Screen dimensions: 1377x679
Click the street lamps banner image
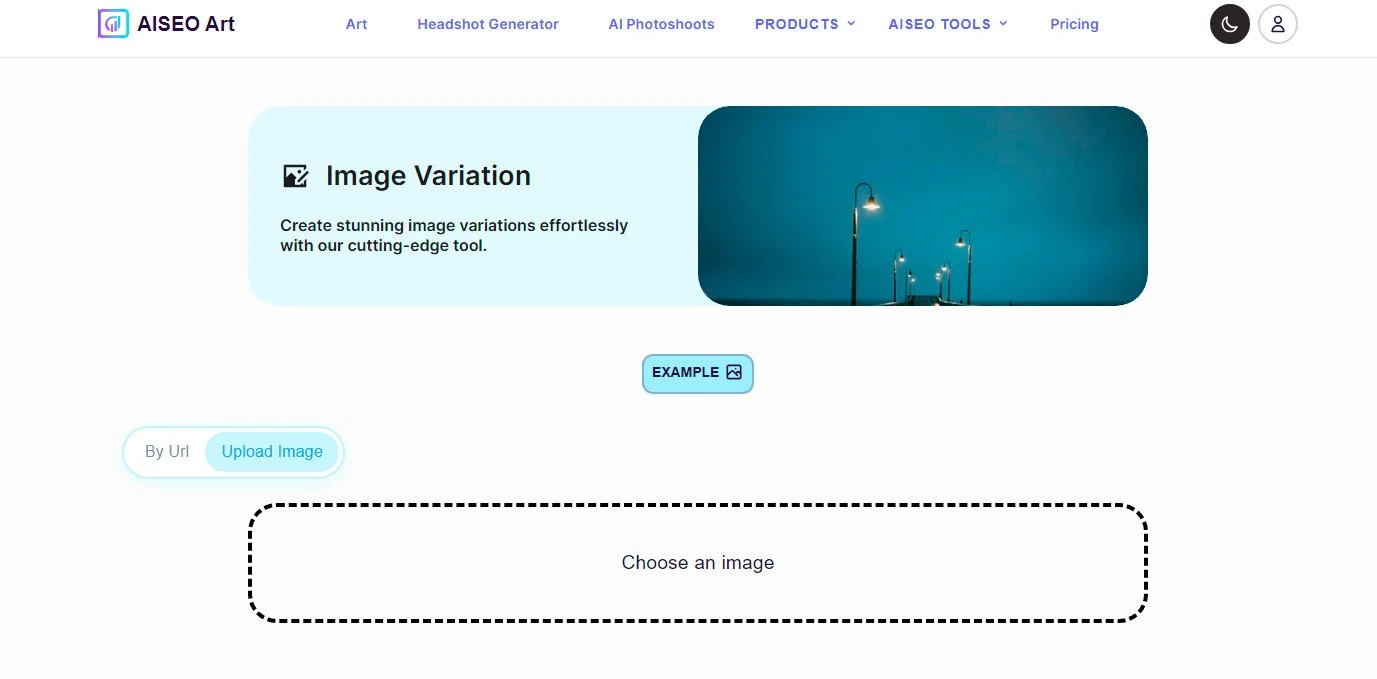pyautogui.click(x=922, y=206)
